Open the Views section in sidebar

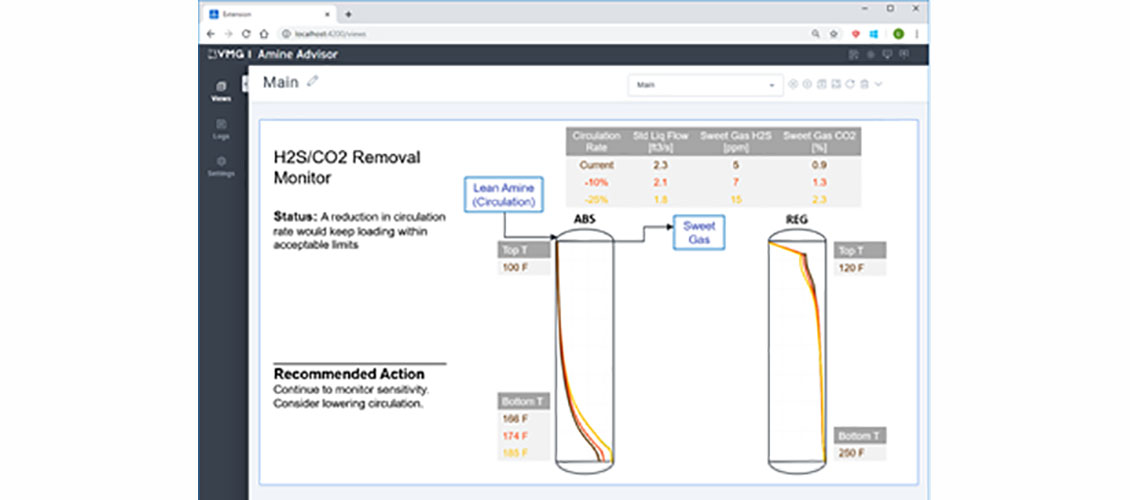click(x=221, y=91)
